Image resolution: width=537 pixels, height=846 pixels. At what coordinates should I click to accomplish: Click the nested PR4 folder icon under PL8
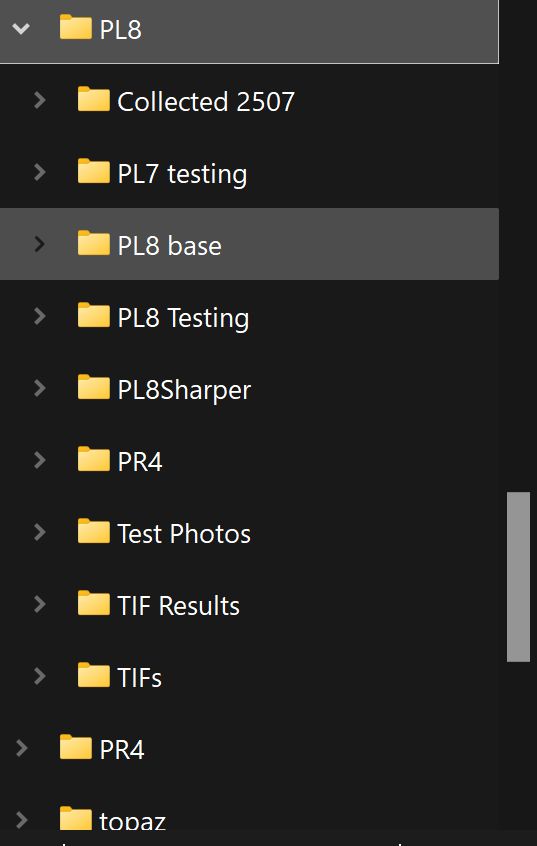pyautogui.click(x=93, y=459)
